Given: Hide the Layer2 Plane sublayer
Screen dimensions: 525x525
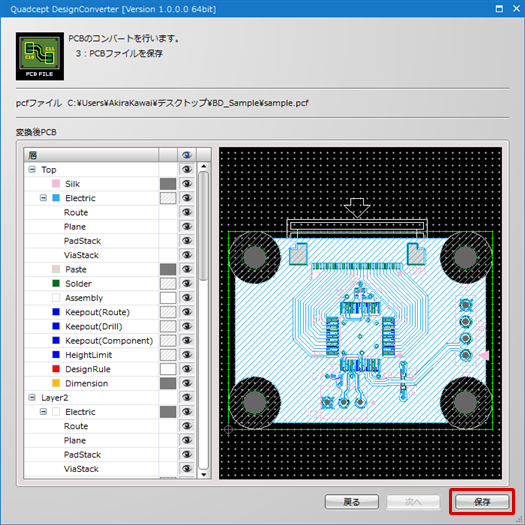Looking at the screenshot, I should (187, 440).
